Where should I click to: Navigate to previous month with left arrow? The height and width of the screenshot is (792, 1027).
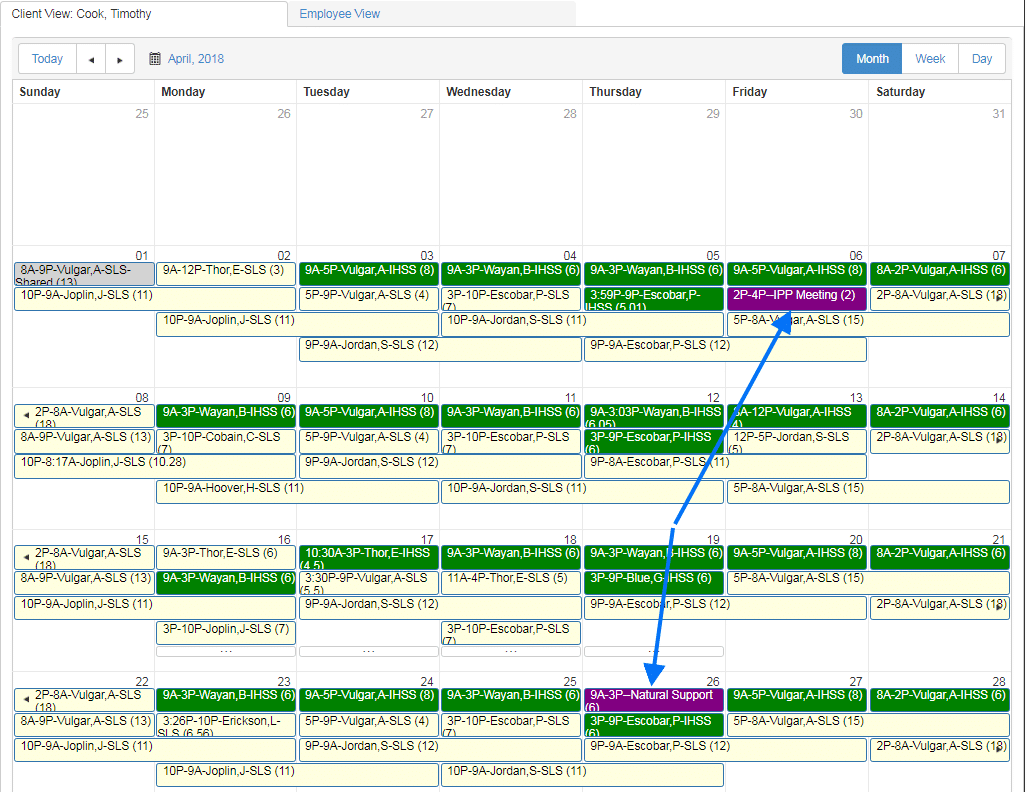coord(91,59)
